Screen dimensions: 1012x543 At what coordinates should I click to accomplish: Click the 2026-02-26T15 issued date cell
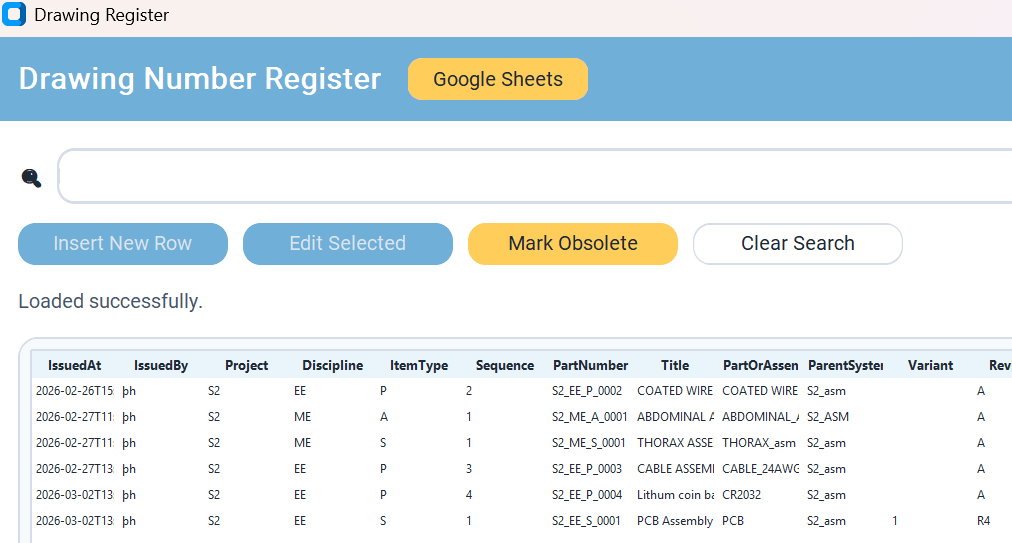point(75,391)
